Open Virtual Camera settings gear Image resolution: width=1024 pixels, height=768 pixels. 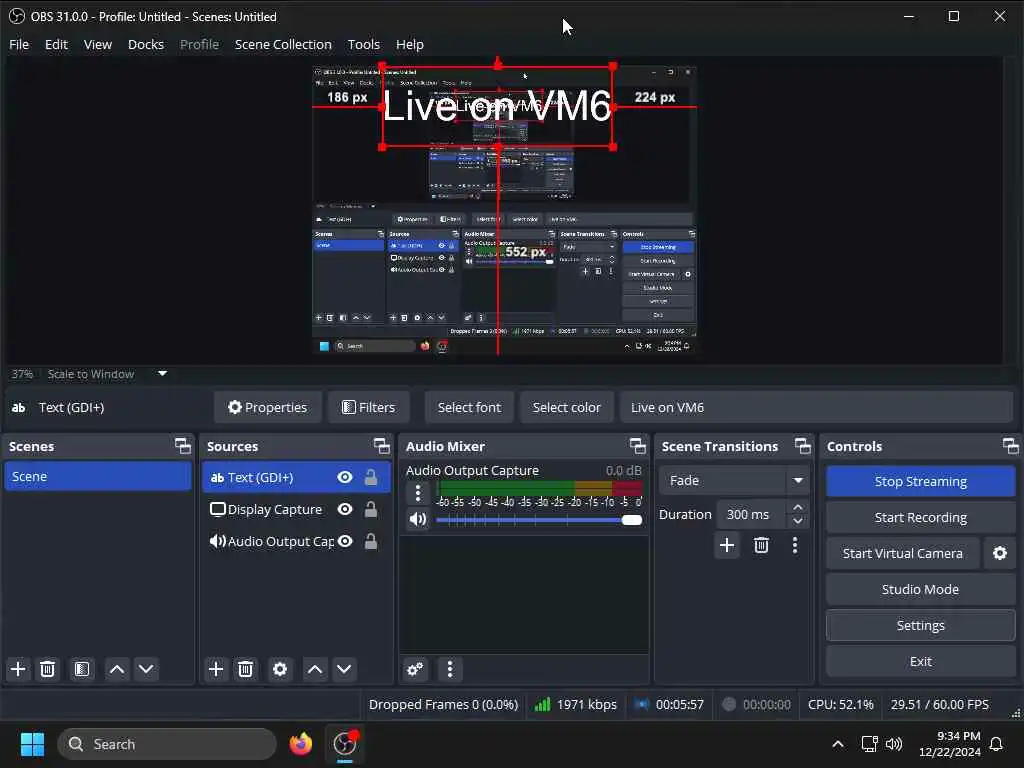(1000, 553)
